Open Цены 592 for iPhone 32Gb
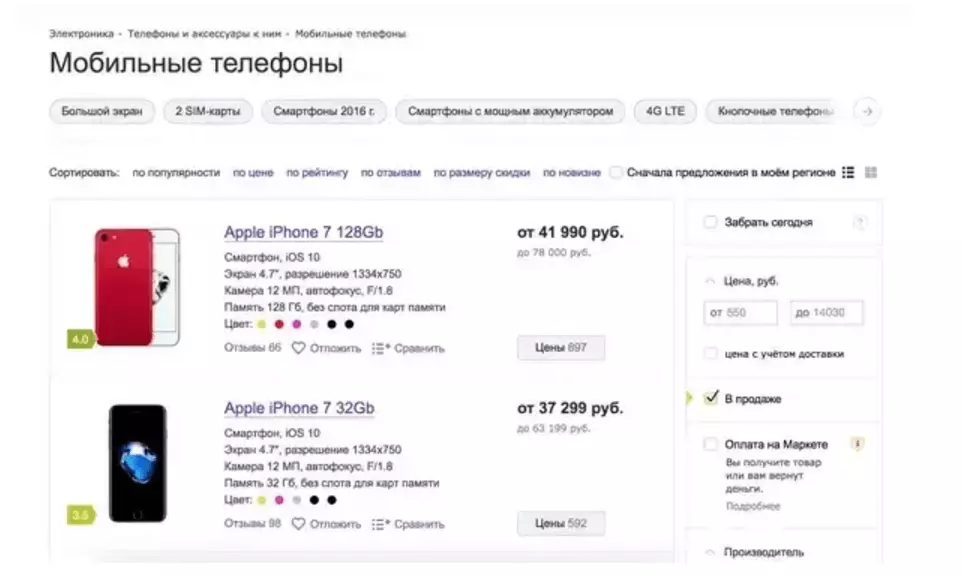962x582 pixels. pos(561,523)
